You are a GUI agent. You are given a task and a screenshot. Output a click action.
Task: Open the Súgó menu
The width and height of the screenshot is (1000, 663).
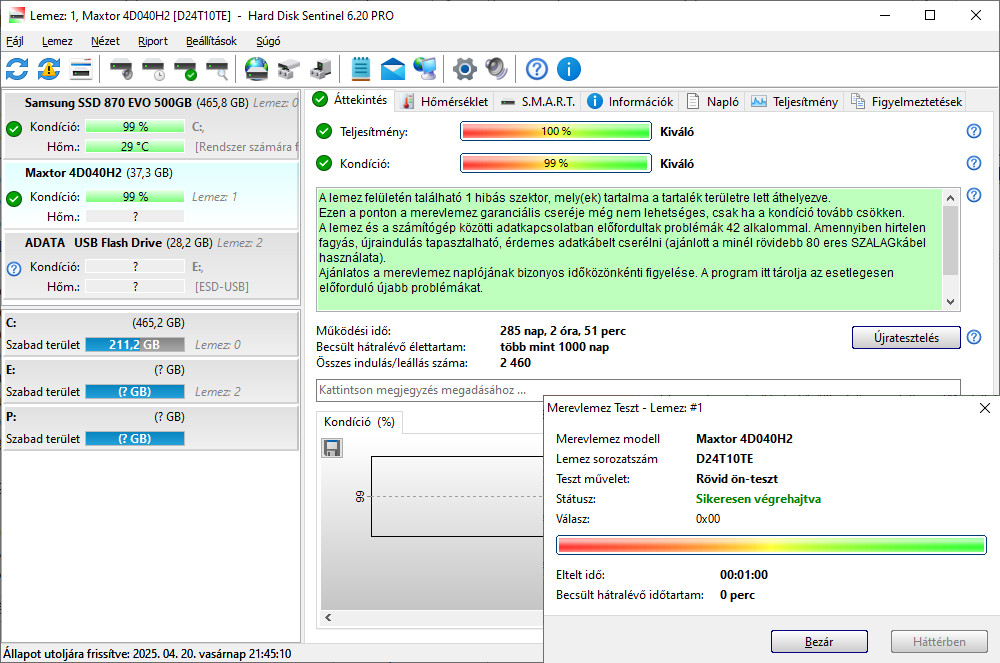(268, 41)
